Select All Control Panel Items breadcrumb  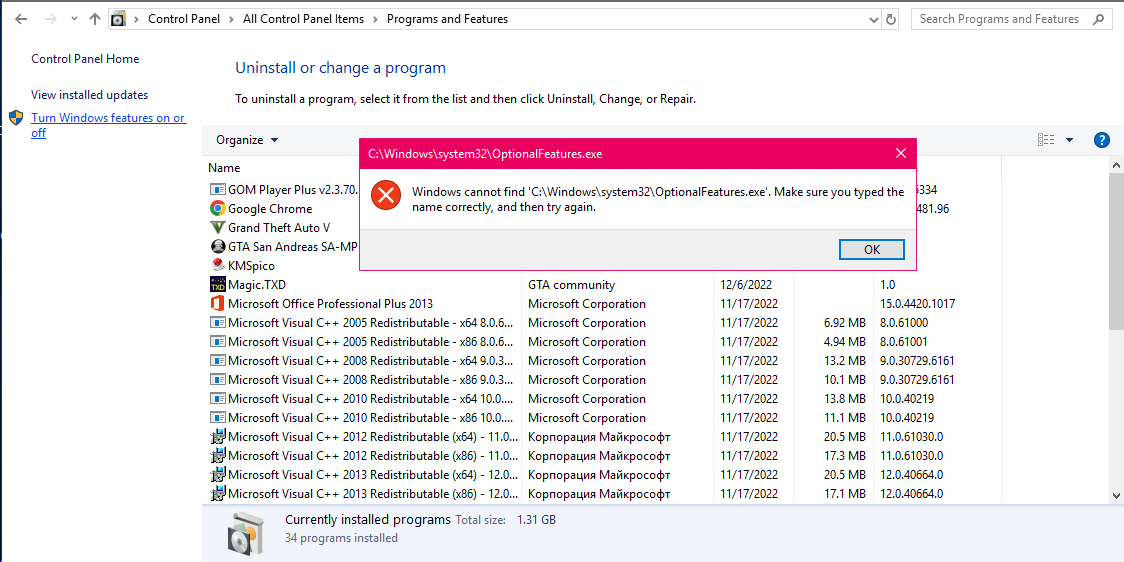tap(303, 19)
